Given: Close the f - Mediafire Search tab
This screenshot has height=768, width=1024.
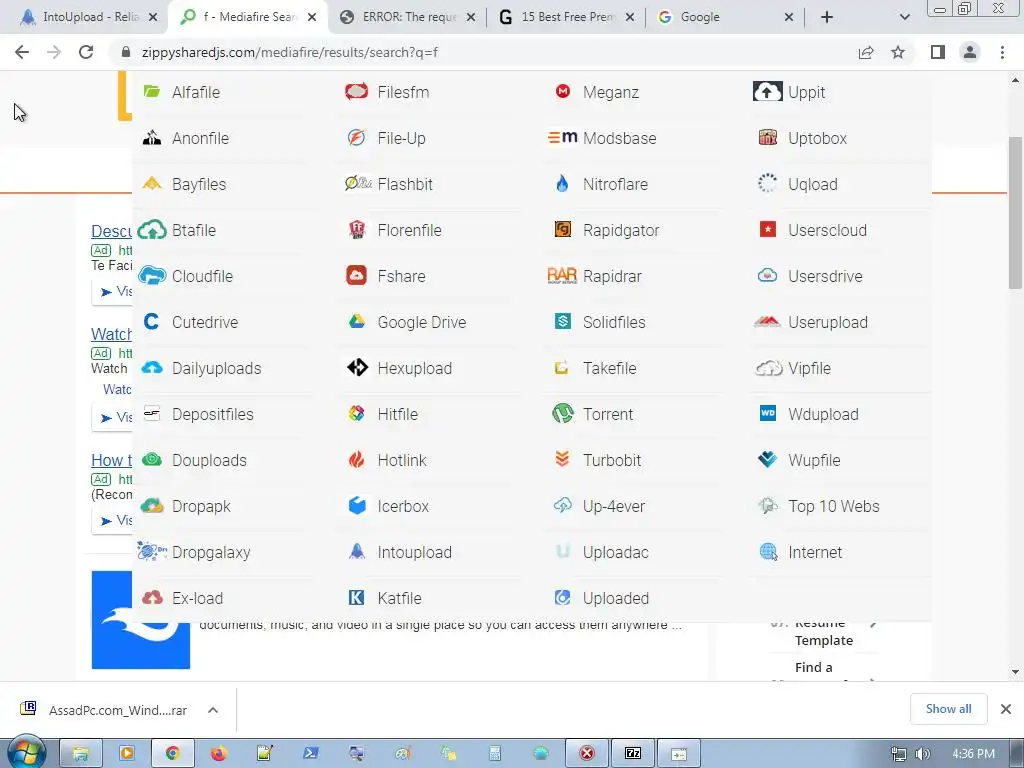Looking at the screenshot, I should pos(312,18).
